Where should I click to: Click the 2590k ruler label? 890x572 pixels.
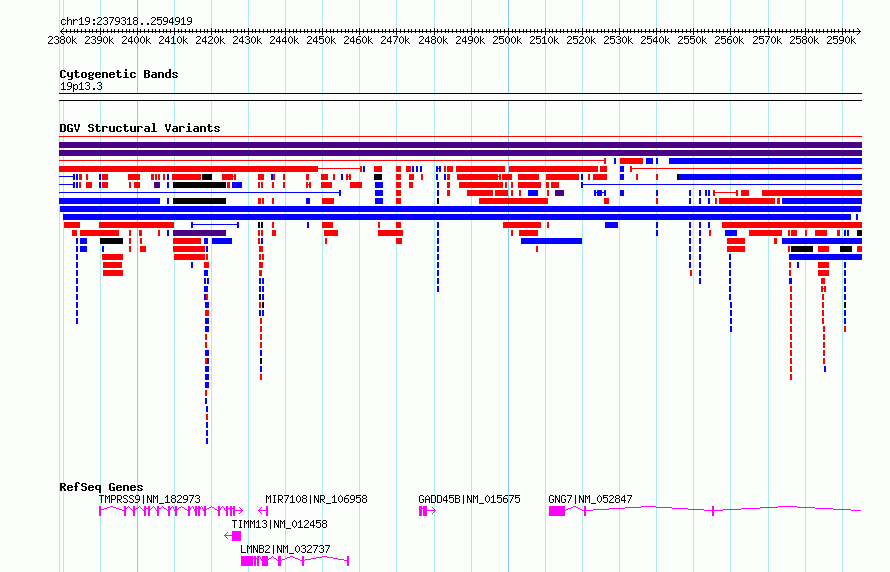point(842,40)
